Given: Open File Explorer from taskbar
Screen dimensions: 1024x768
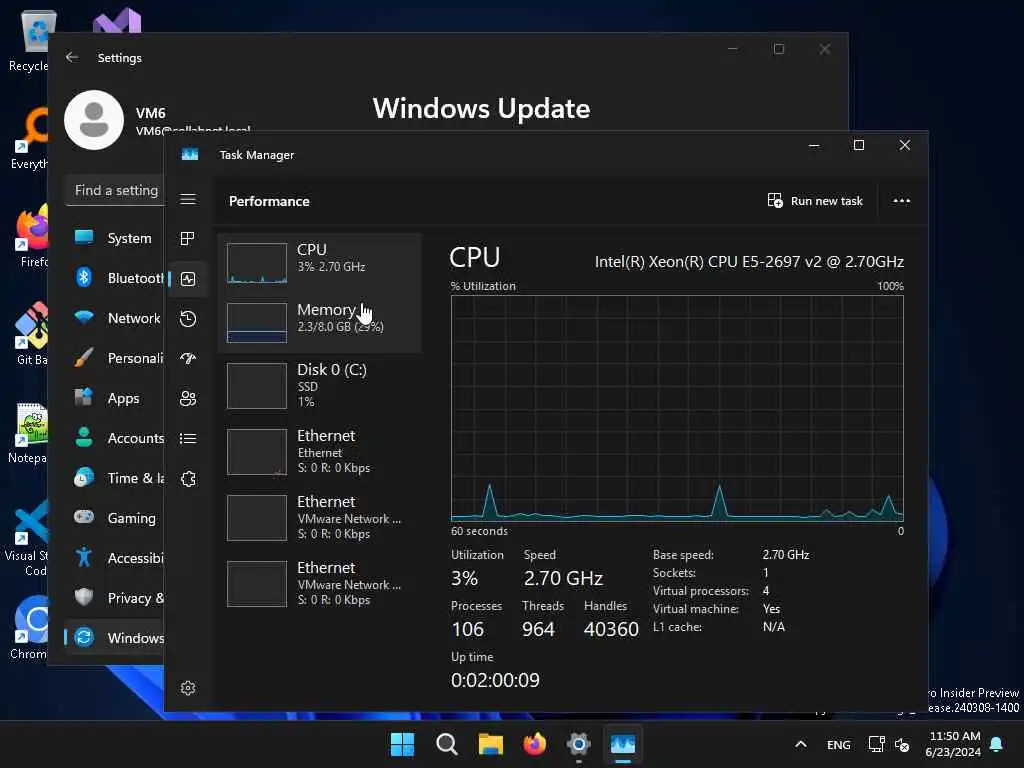Looking at the screenshot, I should [x=490, y=744].
